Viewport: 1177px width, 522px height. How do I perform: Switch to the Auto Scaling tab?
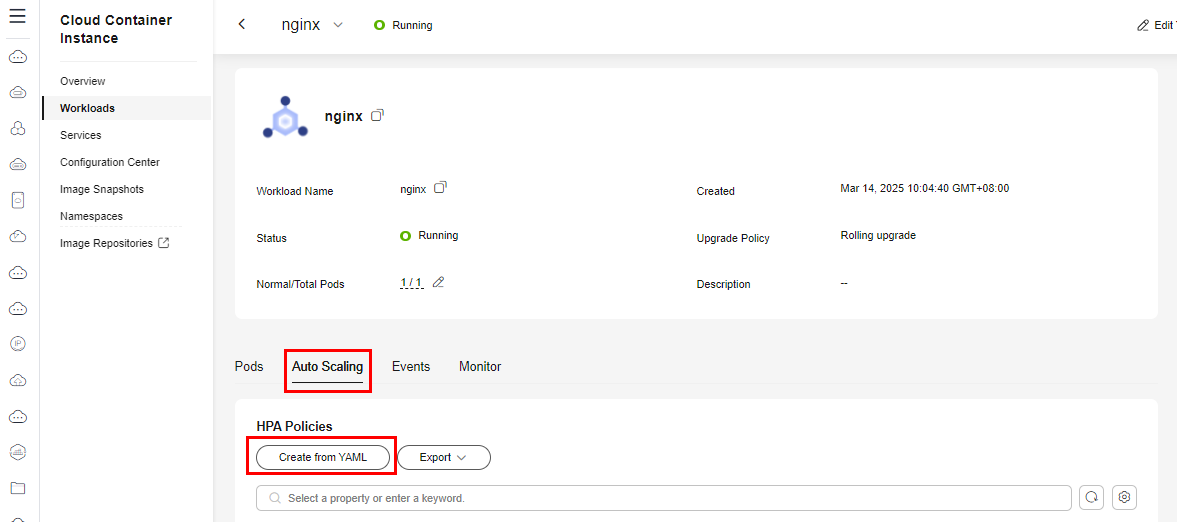click(327, 367)
